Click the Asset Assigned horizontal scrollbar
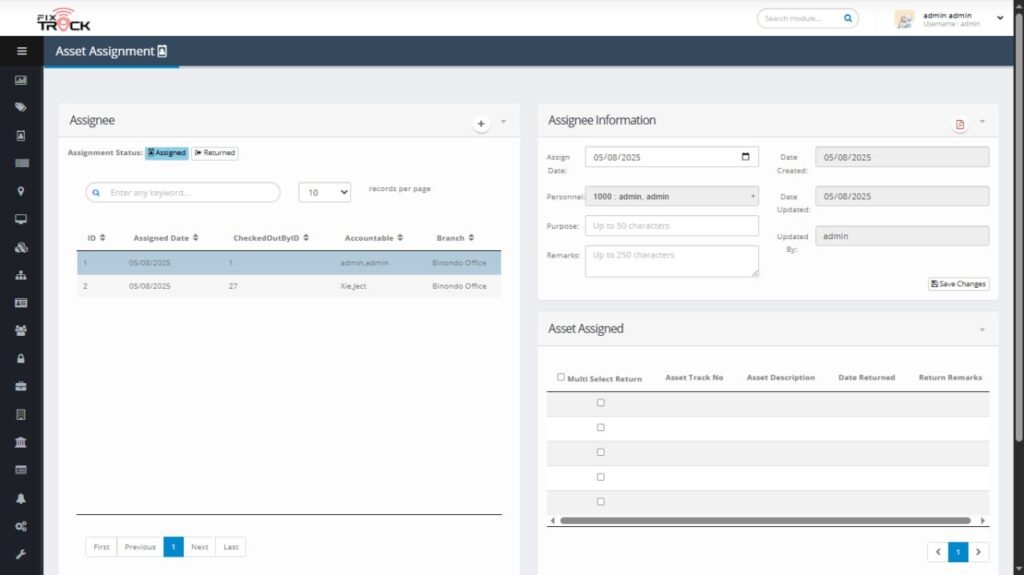This screenshot has height=575, width=1024. click(x=765, y=521)
